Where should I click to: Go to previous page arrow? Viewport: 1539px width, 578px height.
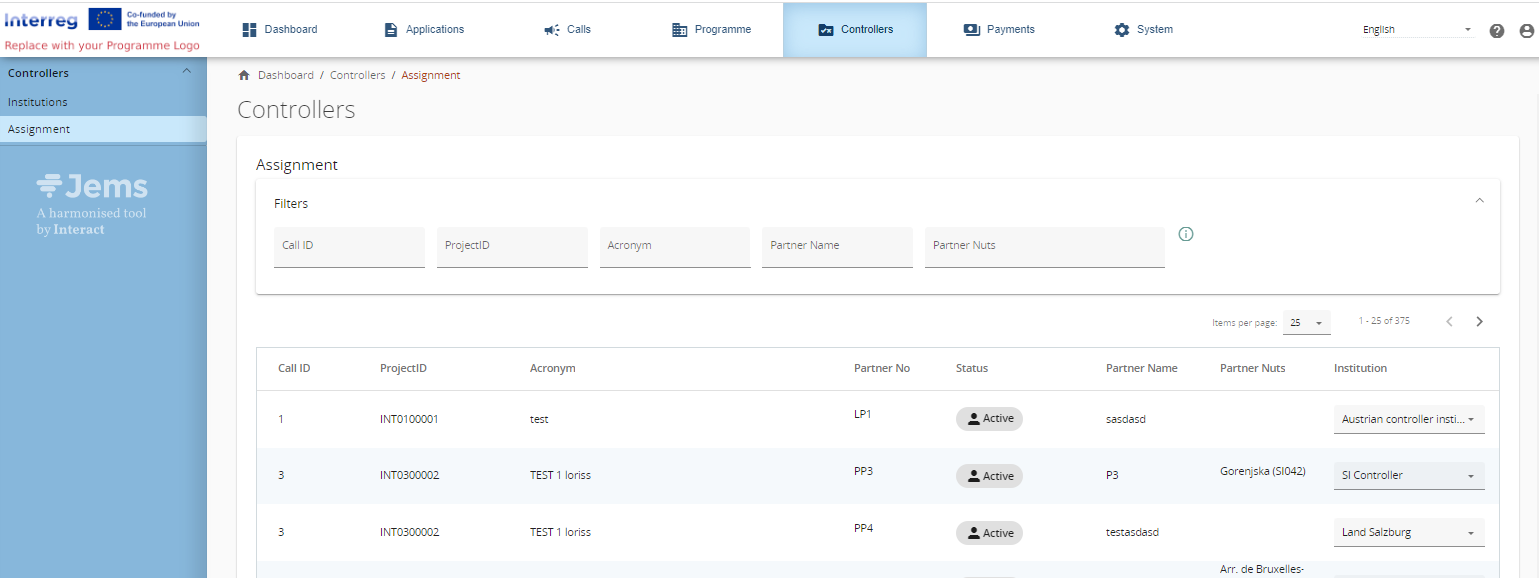[x=1449, y=322]
